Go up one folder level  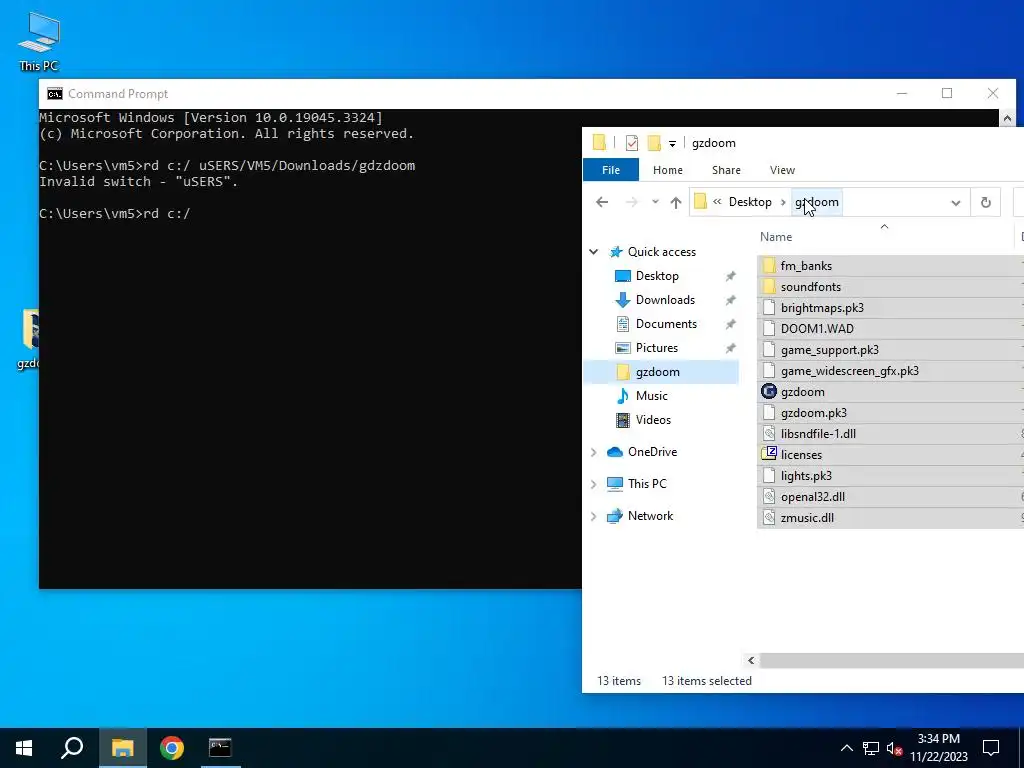click(676, 202)
